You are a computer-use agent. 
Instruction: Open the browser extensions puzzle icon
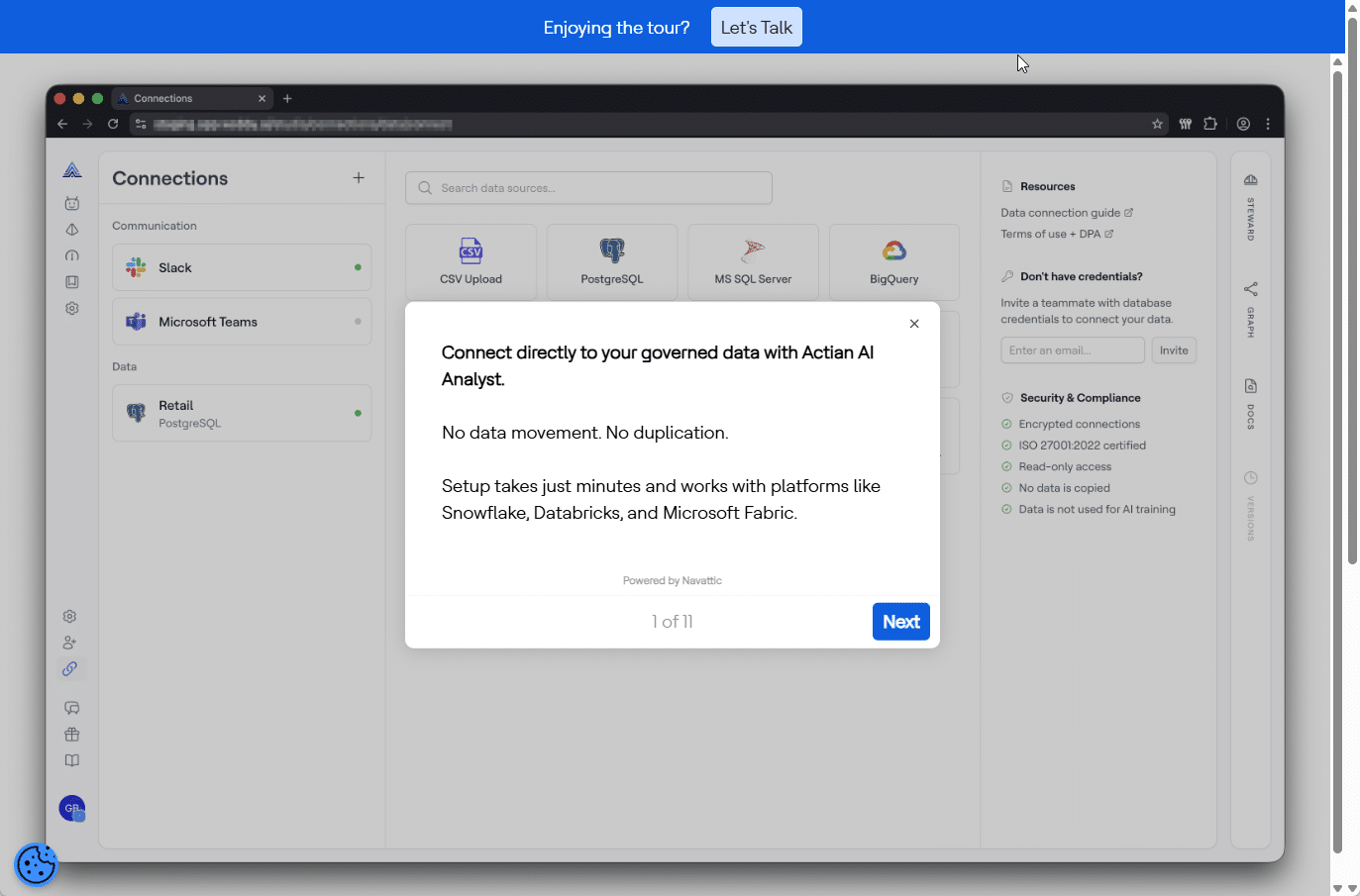[x=1210, y=124]
